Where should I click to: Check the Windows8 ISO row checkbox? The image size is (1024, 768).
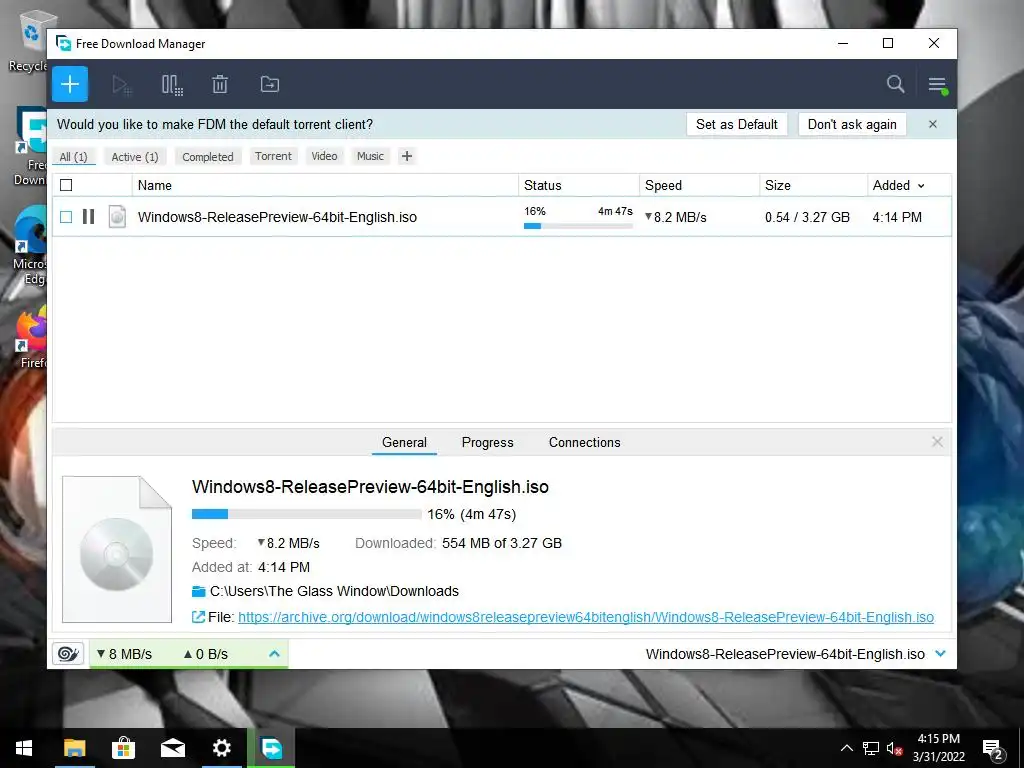tap(66, 217)
